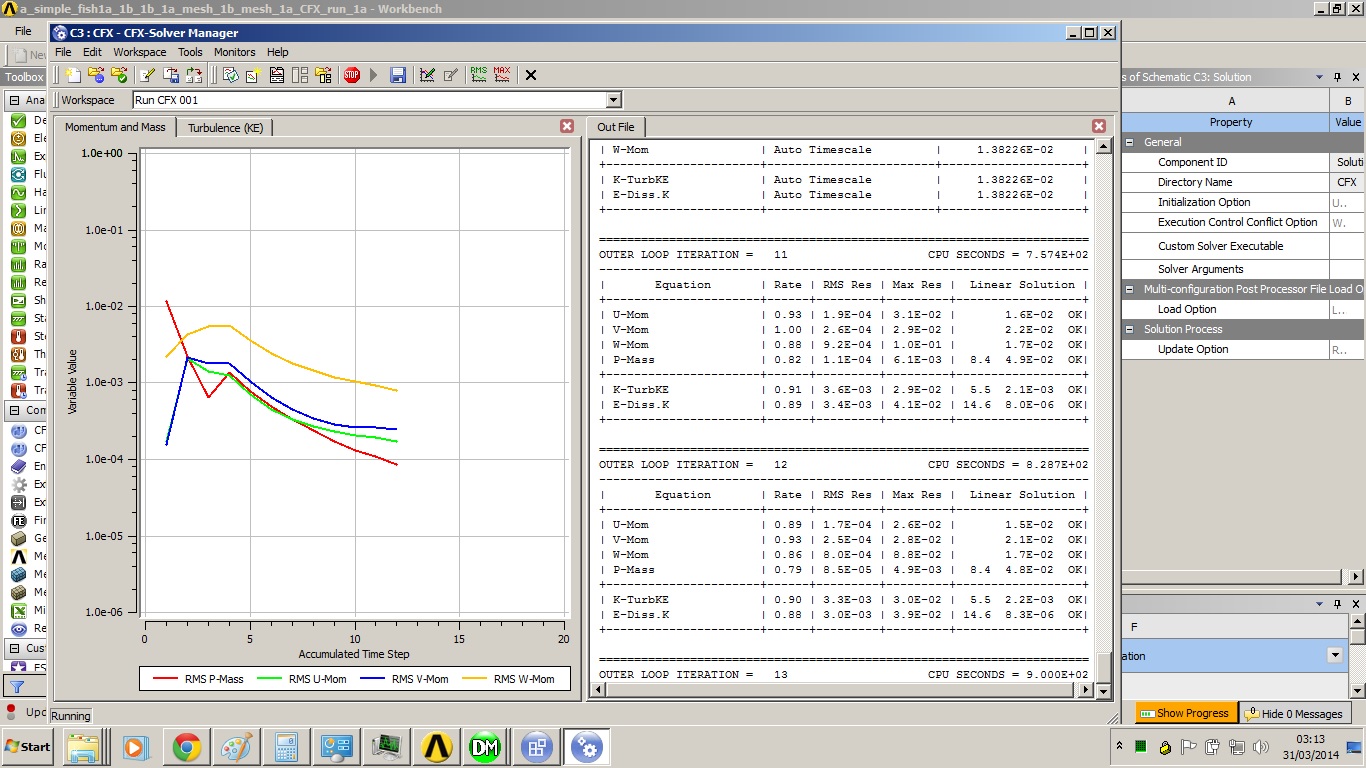Select the Directory Name property row

point(1243,182)
